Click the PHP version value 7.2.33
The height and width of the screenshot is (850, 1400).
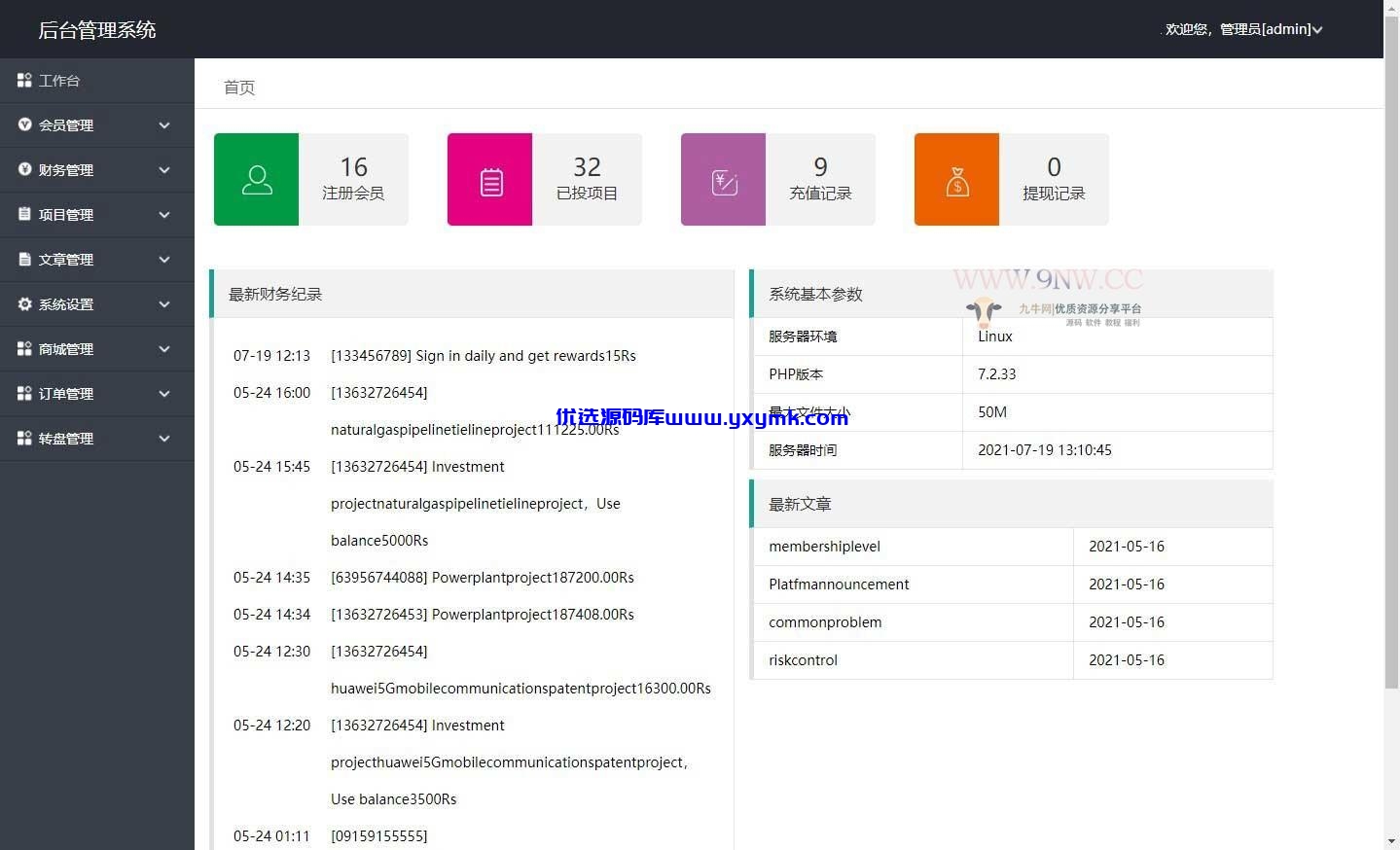pyautogui.click(x=996, y=374)
